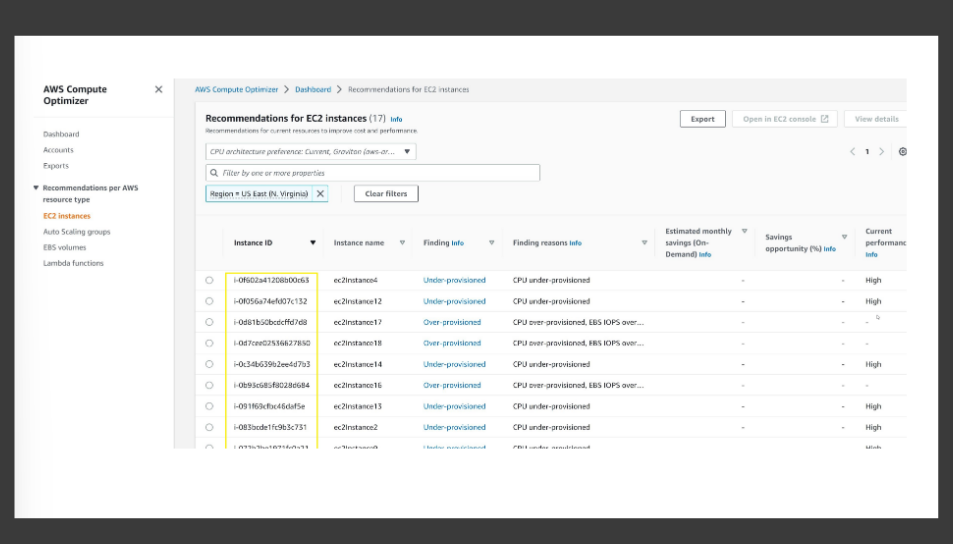Remove the Region US East filter chip
Image resolution: width=953 pixels, height=544 pixels.
click(x=320, y=194)
